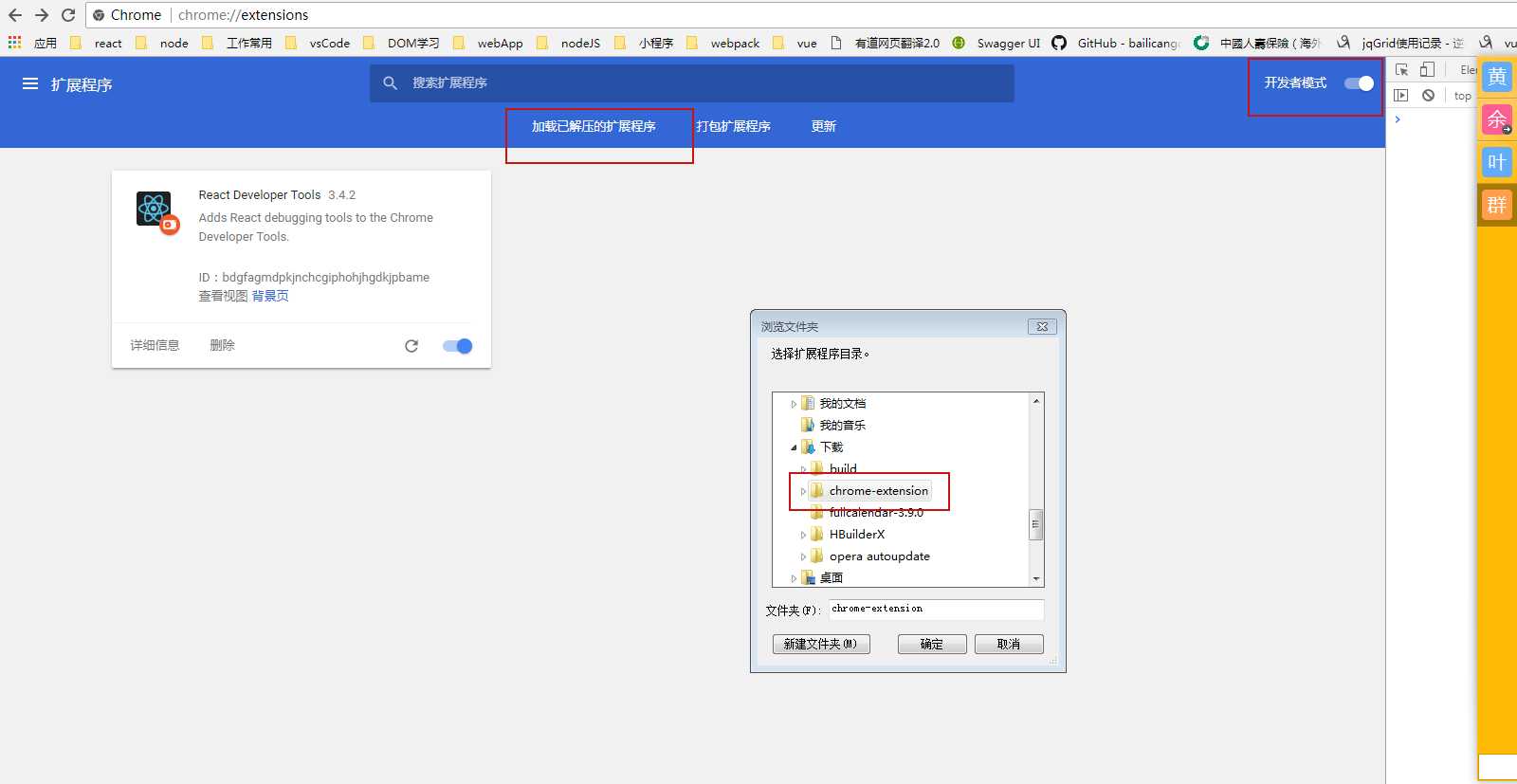Collapse the 下载 folder tree node

coord(794,447)
